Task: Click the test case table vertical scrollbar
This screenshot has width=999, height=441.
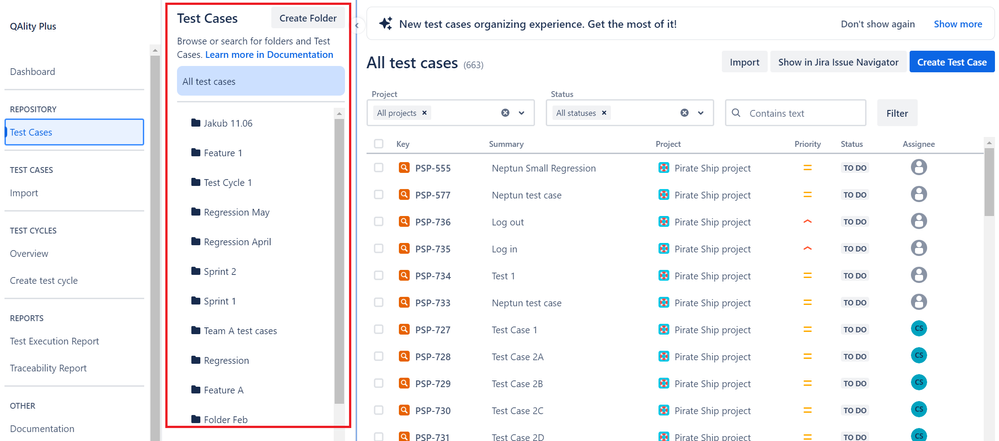Action: (989, 182)
